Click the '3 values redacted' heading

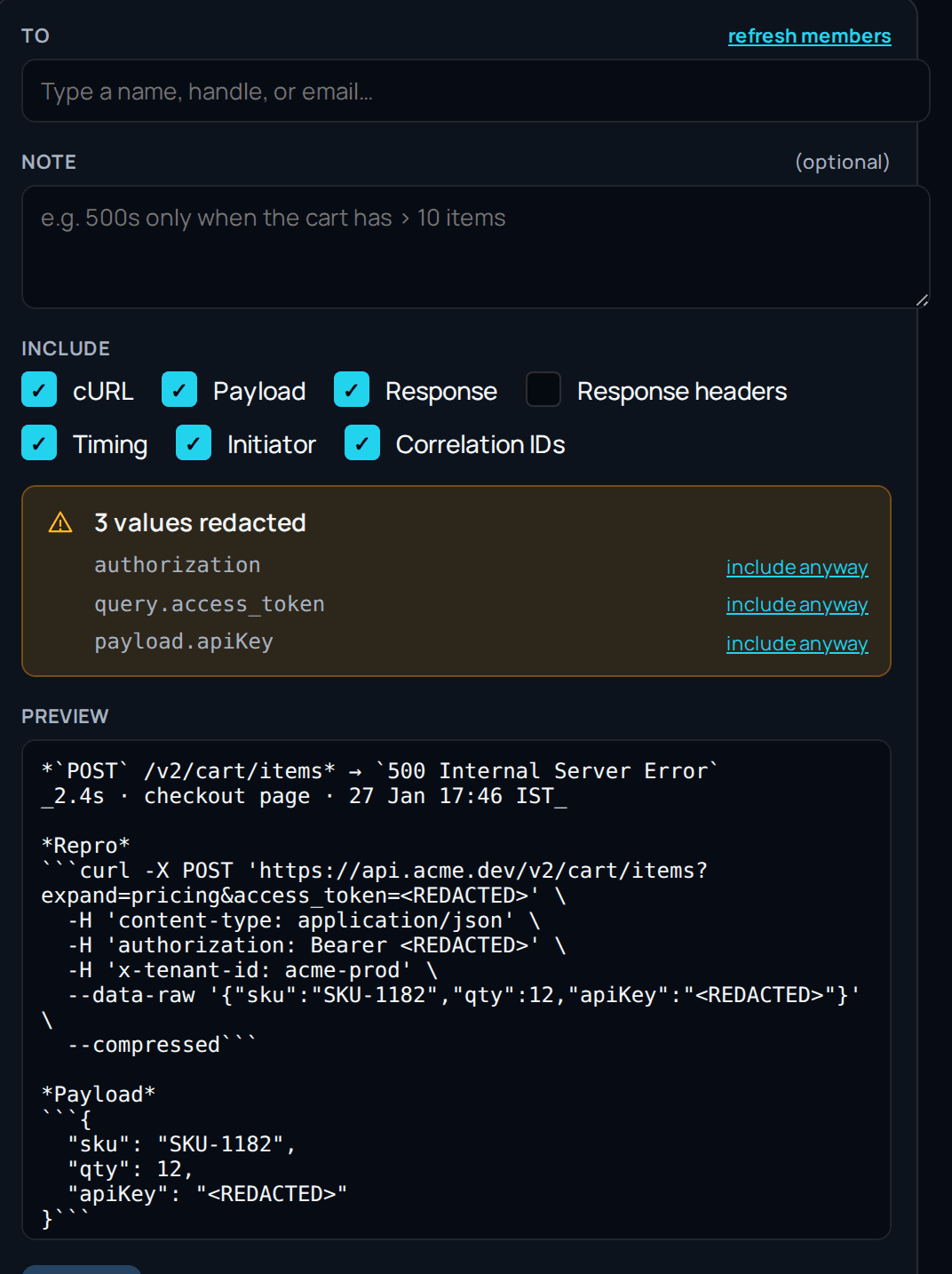pyautogui.click(x=200, y=522)
